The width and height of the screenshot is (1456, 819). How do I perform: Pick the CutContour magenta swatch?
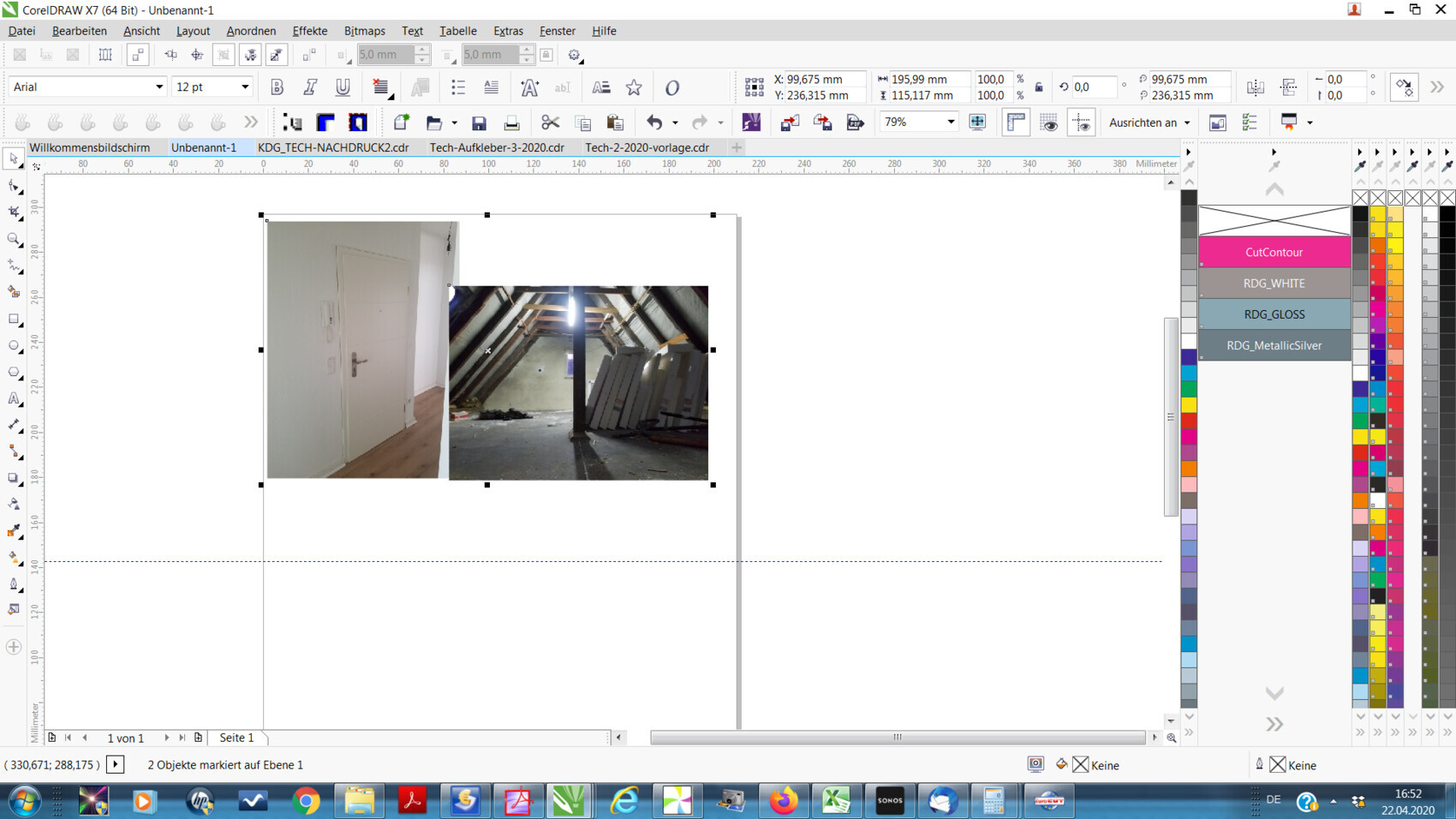1274,252
